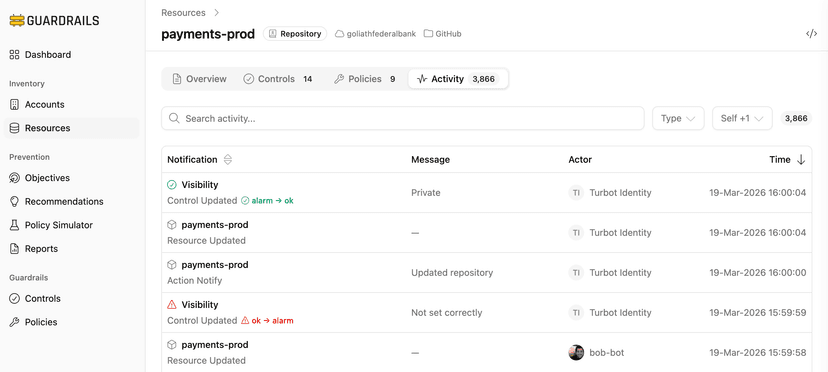Open the Dashboard page
This screenshot has width=828, height=372.
[x=48, y=54]
